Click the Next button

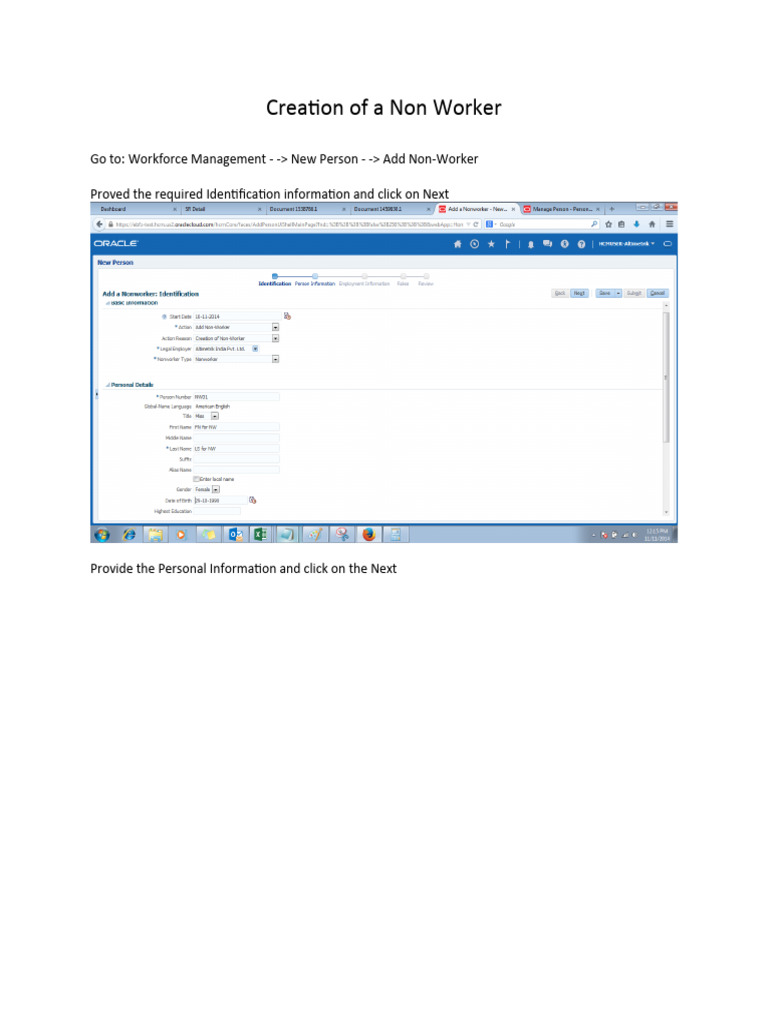coord(579,293)
